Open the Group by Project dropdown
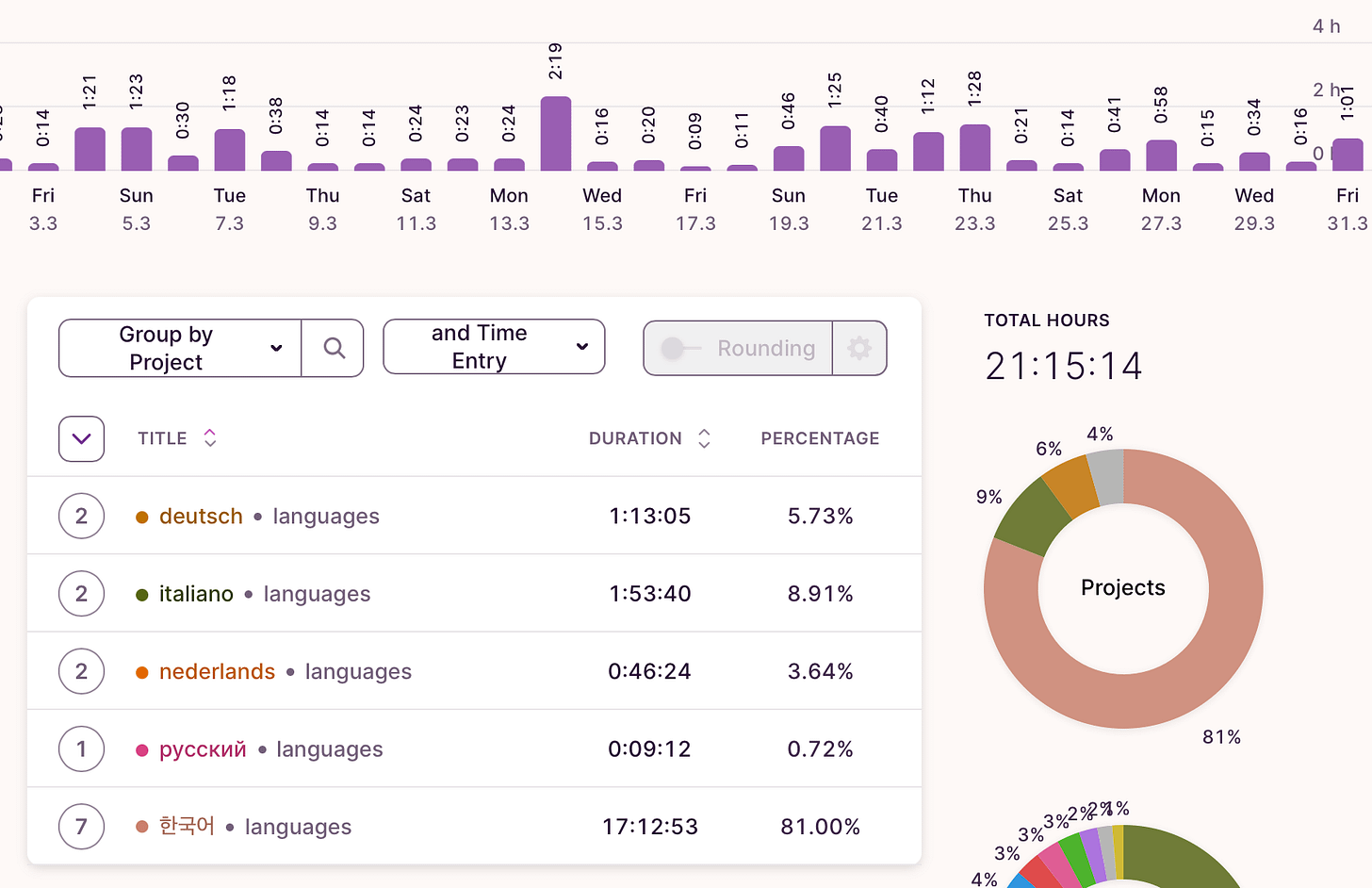 coord(180,348)
